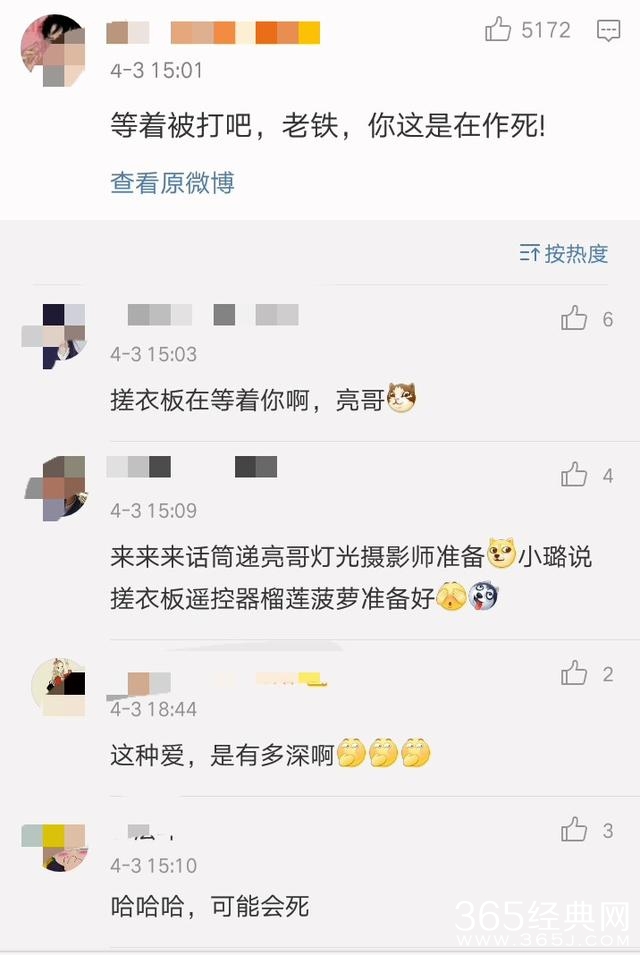The image size is (640, 955).
Task: Open the 按热度 sort option
Action: [576, 254]
